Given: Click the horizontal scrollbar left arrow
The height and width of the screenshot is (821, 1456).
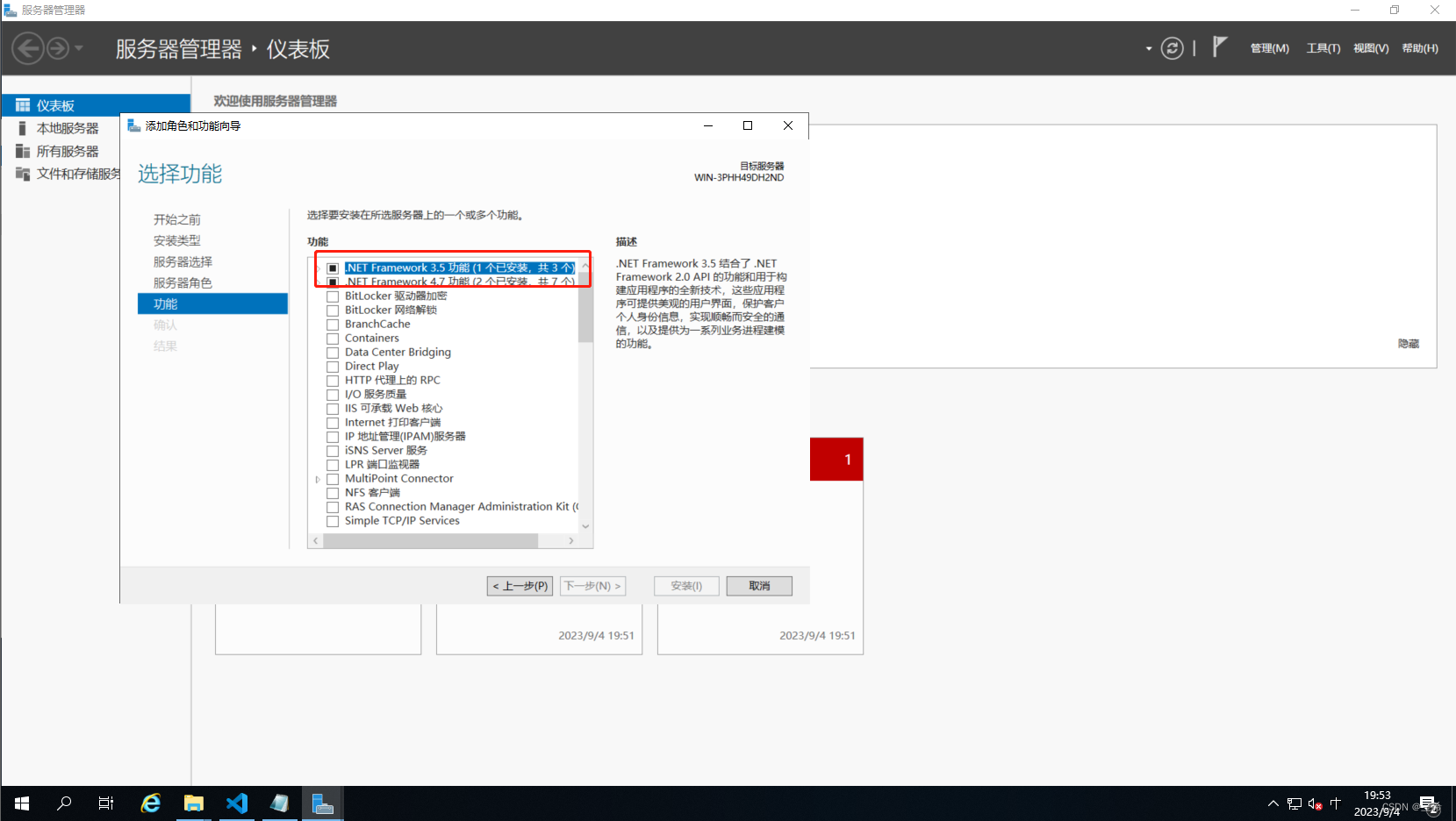Looking at the screenshot, I should click(x=316, y=541).
